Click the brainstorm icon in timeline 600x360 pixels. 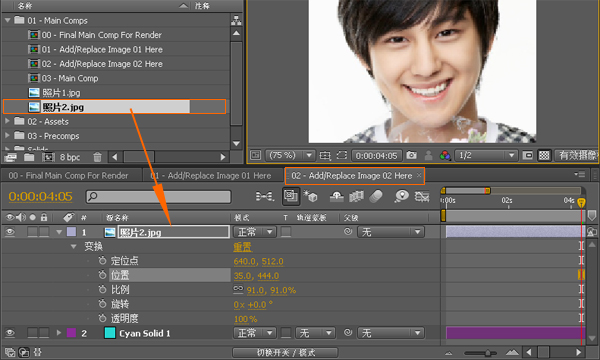point(401,196)
